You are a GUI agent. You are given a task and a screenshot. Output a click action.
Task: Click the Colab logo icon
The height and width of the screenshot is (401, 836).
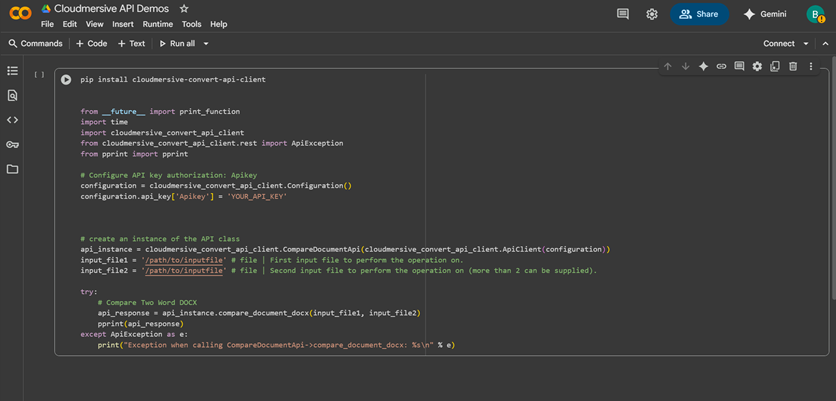click(x=21, y=14)
